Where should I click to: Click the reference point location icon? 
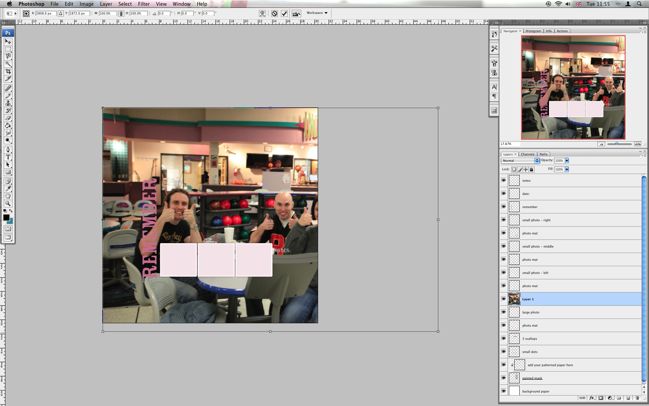(26, 13)
